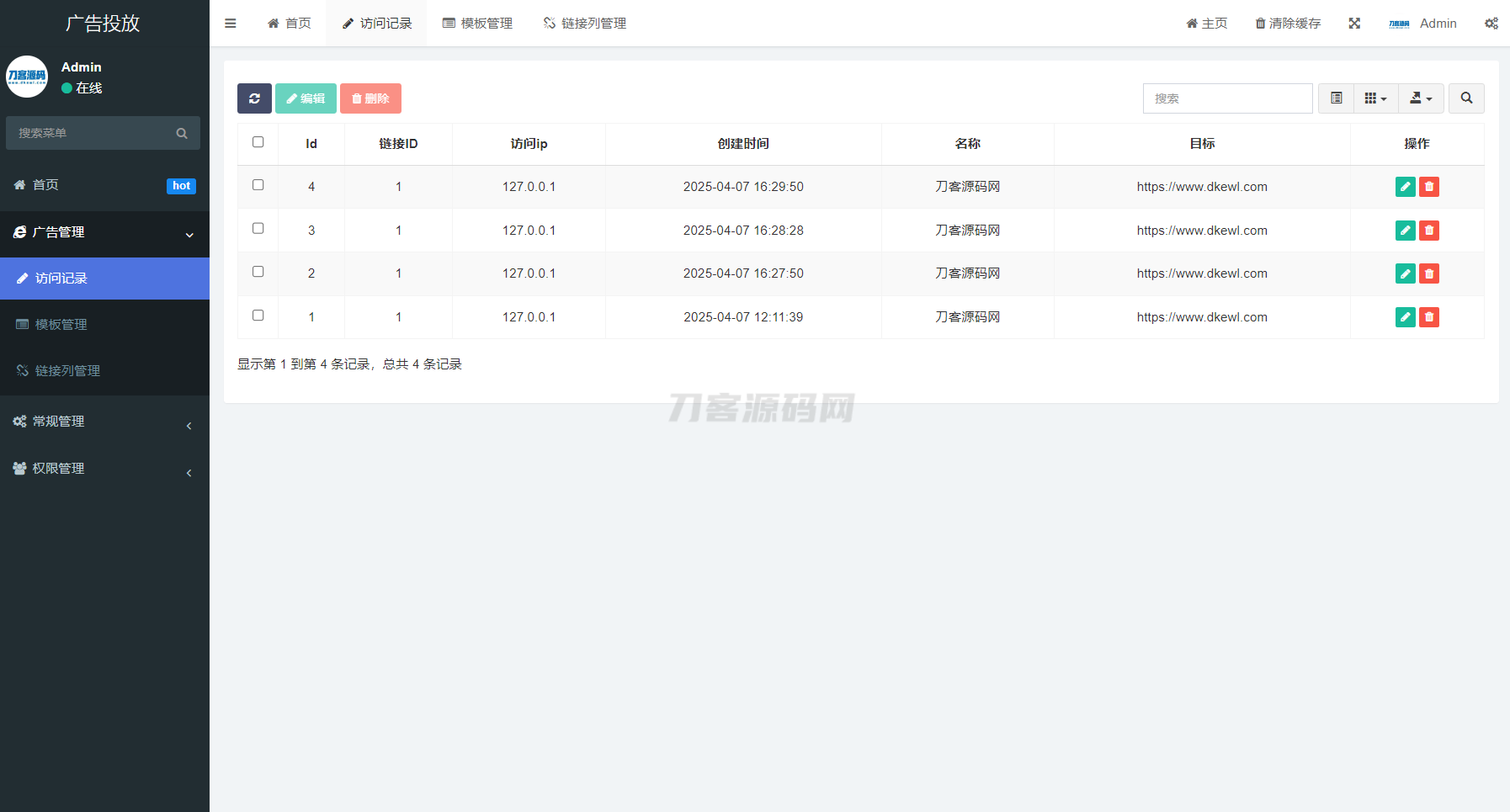
Task: Click the 清除缓存 link
Action: click(1288, 24)
